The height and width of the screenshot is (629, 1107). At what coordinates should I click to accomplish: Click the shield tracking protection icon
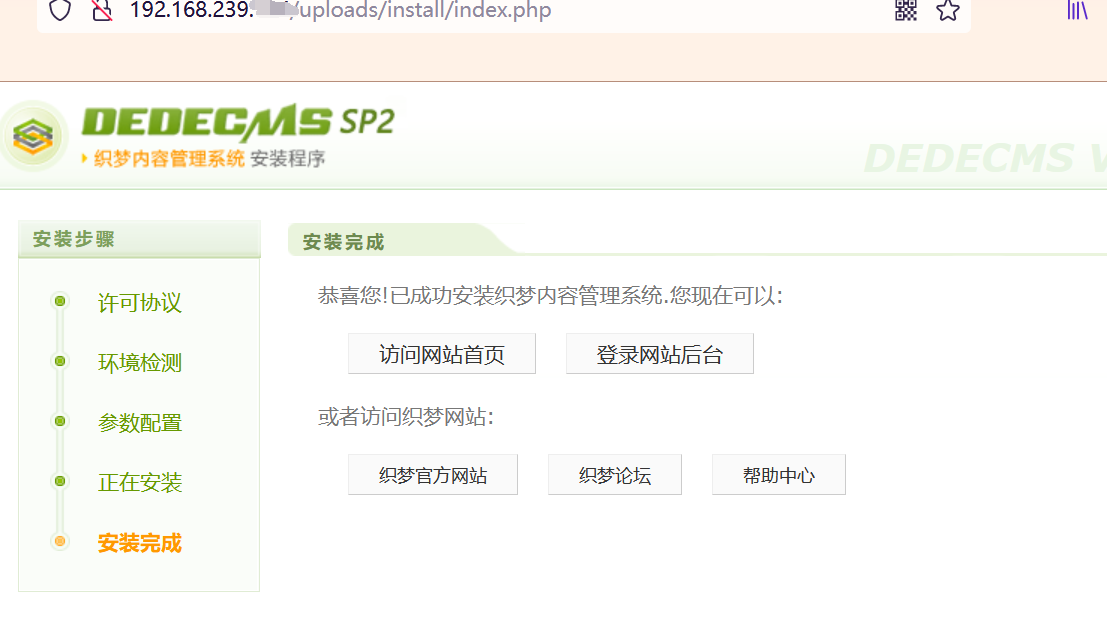coord(60,10)
